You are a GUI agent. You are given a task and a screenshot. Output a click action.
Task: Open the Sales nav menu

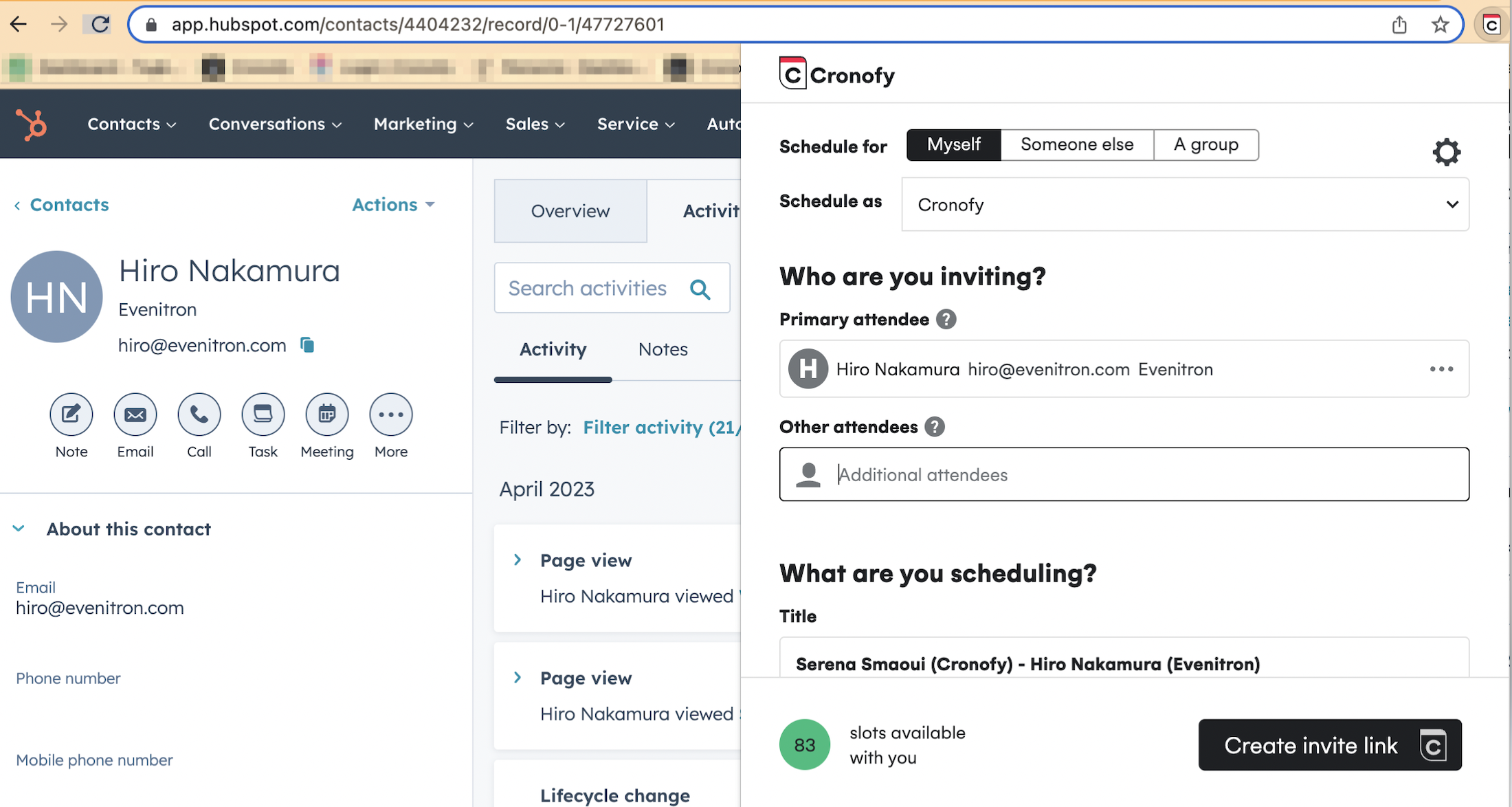point(535,124)
